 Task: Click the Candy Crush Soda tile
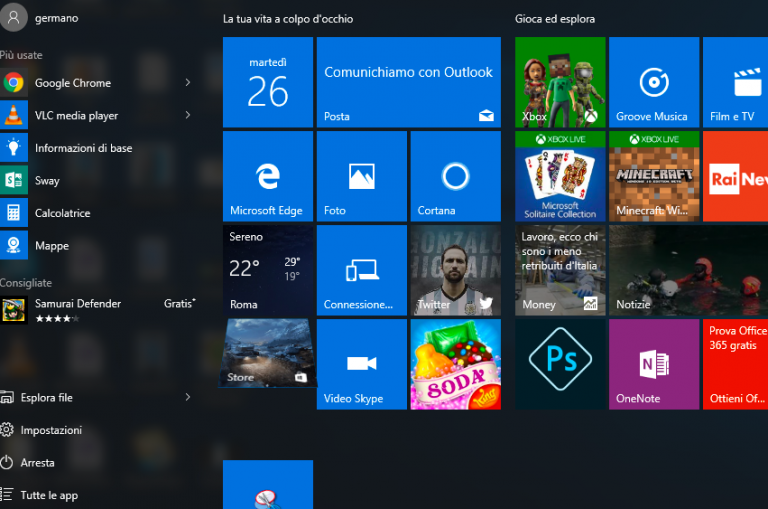point(455,364)
